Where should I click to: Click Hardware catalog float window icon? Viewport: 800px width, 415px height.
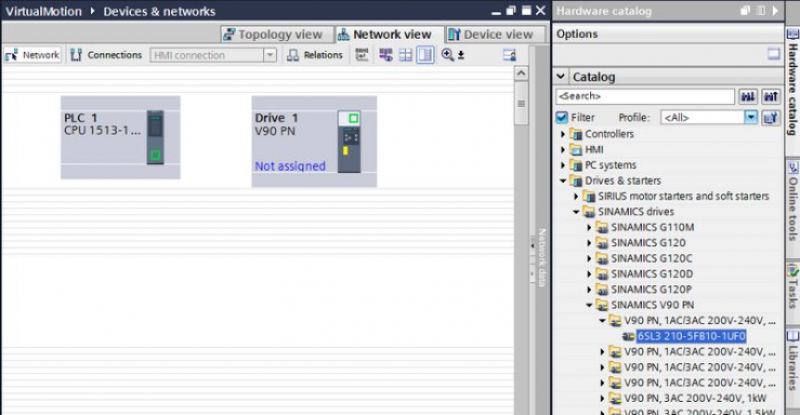click(745, 11)
